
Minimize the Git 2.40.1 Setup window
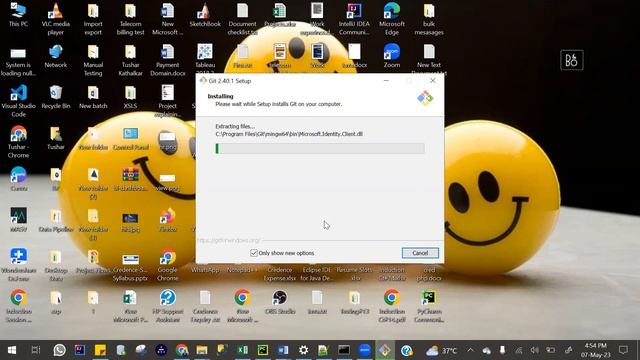pos(386,81)
